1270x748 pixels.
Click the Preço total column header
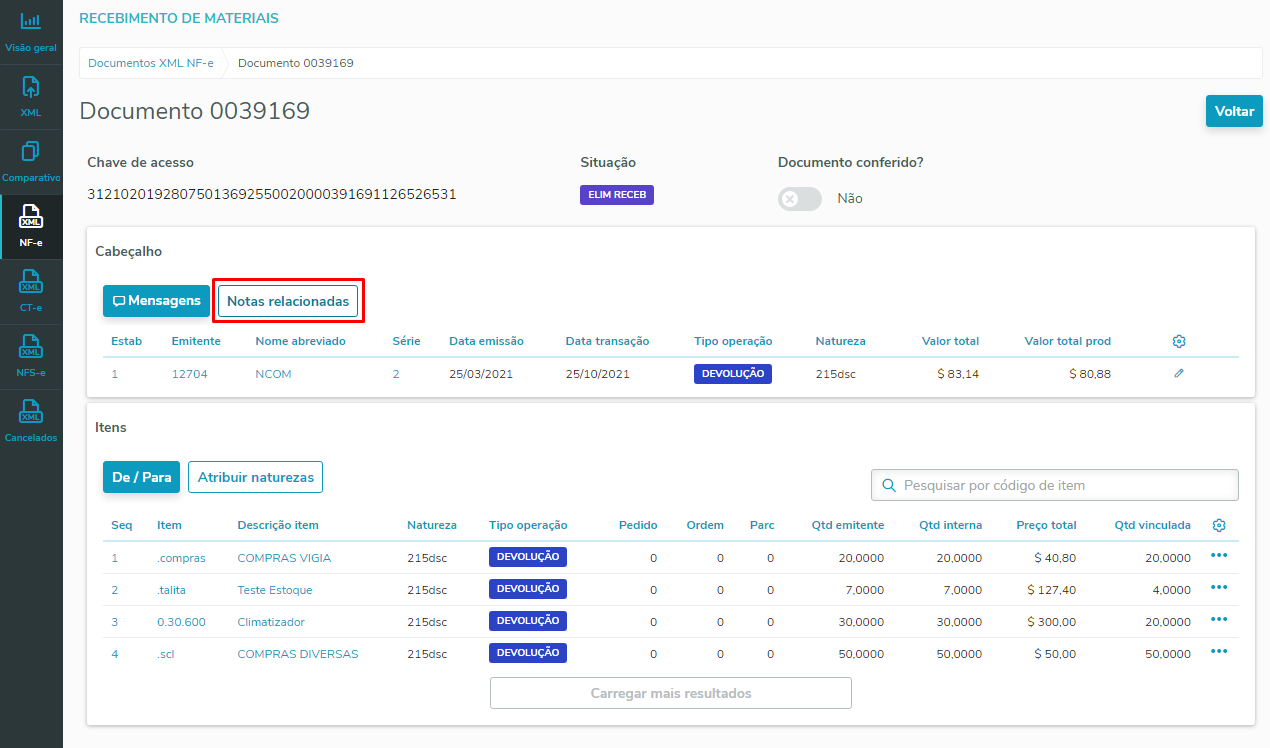1046,525
